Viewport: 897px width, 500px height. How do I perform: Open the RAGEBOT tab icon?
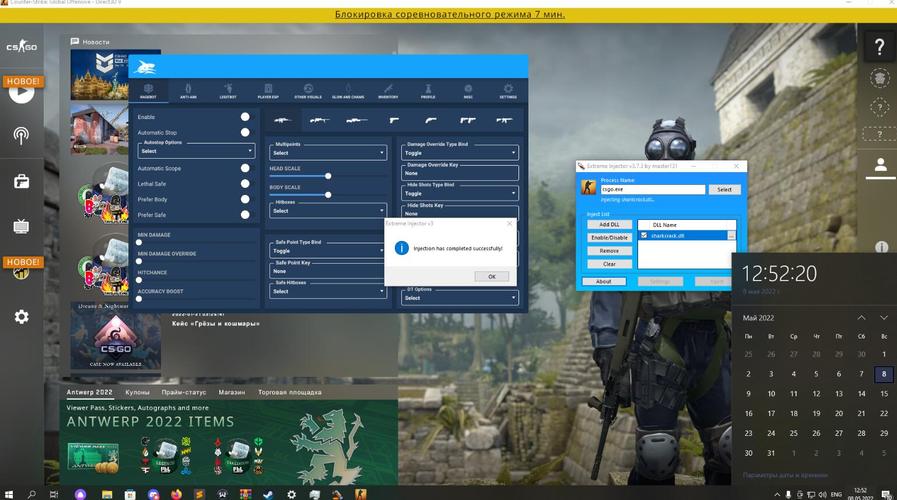(148, 88)
